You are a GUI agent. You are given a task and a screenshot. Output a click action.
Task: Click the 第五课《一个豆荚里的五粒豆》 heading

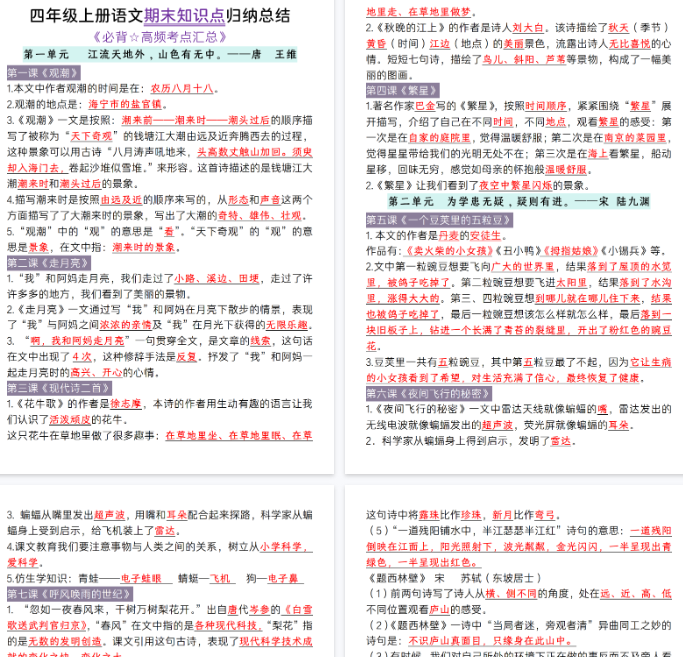439,220
